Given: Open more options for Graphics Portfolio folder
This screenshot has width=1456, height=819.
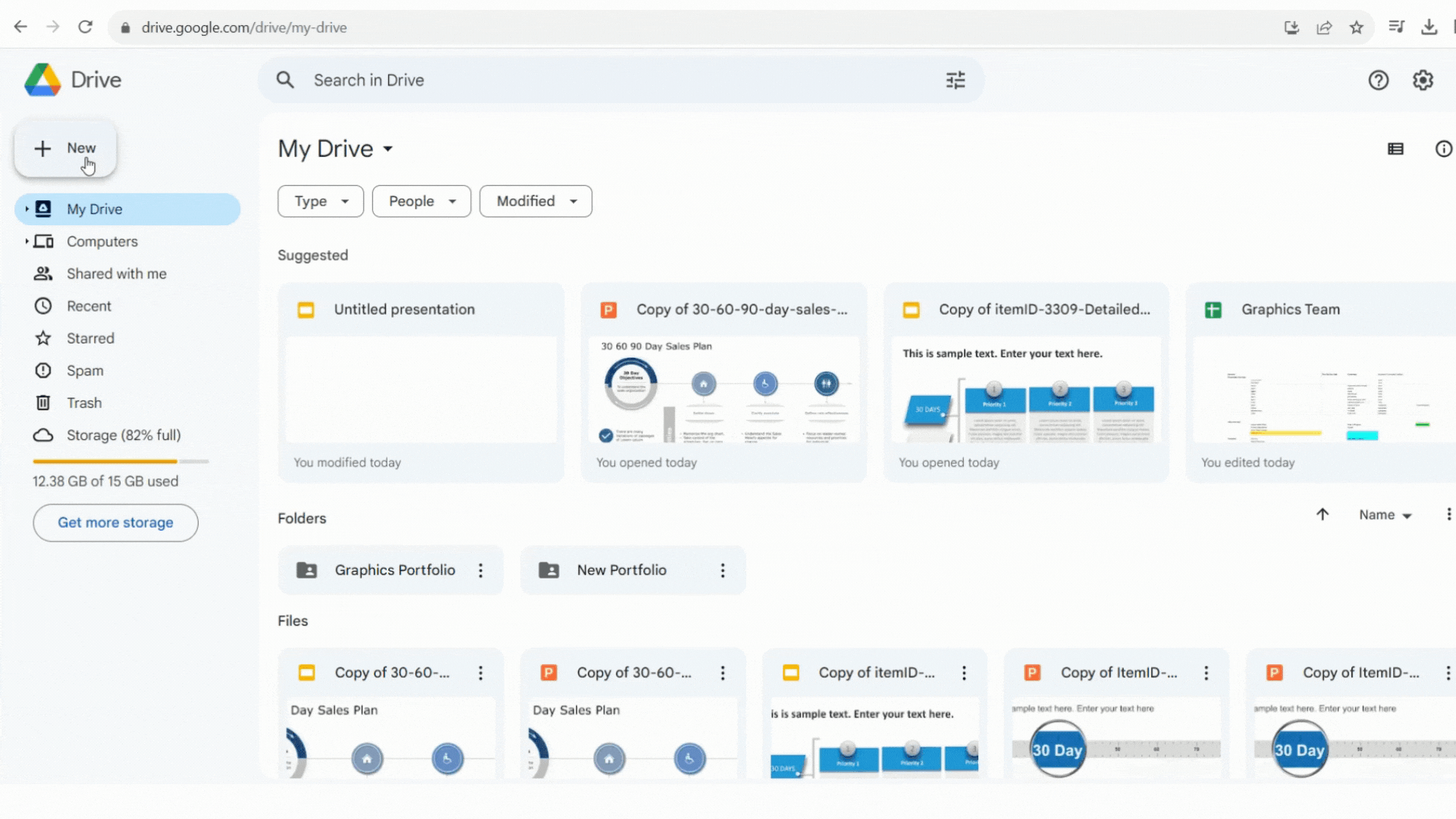Looking at the screenshot, I should pyautogui.click(x=481, y=570).
